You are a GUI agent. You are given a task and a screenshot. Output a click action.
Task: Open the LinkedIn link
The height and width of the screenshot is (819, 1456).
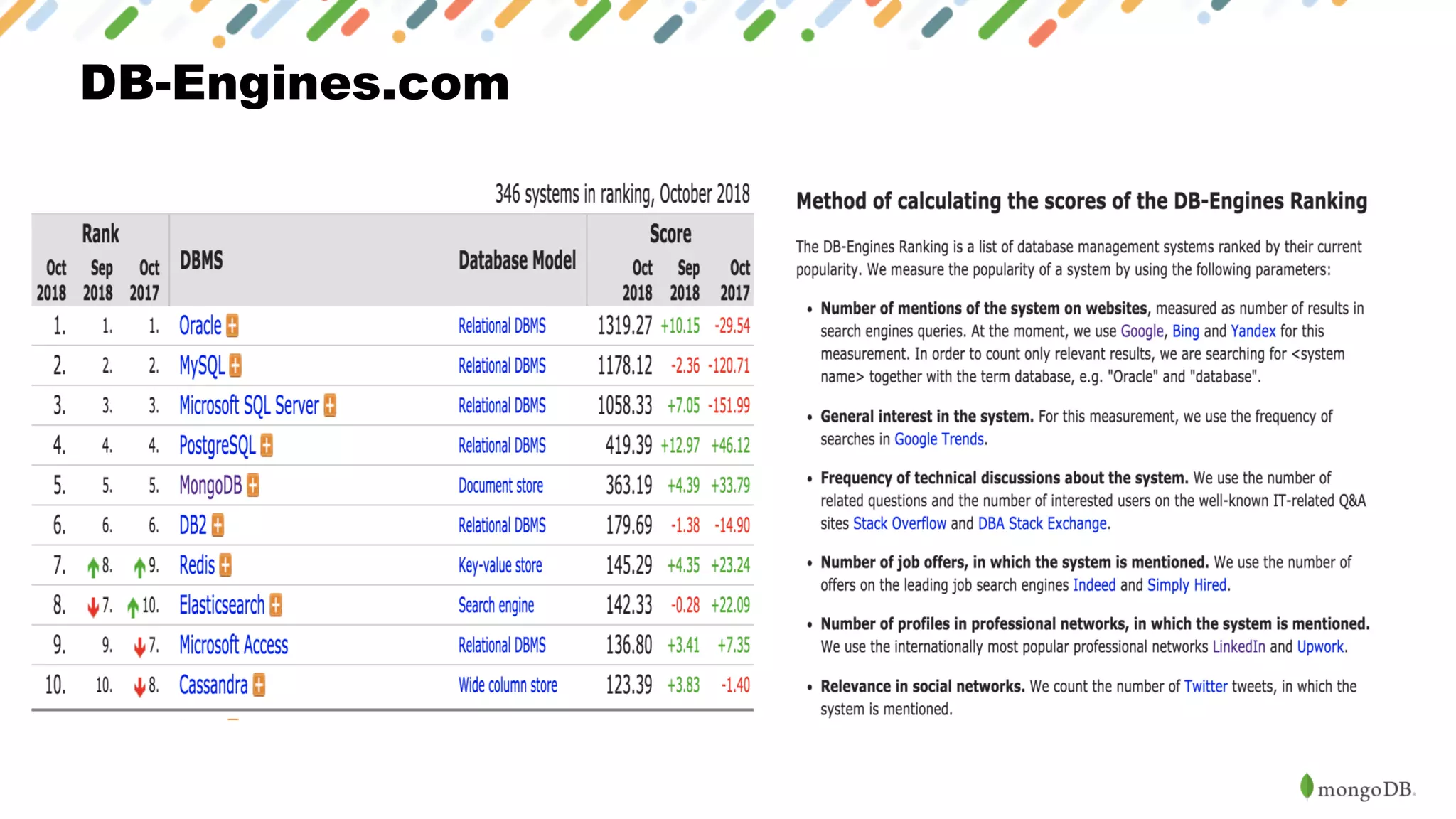pos(1238,647)
